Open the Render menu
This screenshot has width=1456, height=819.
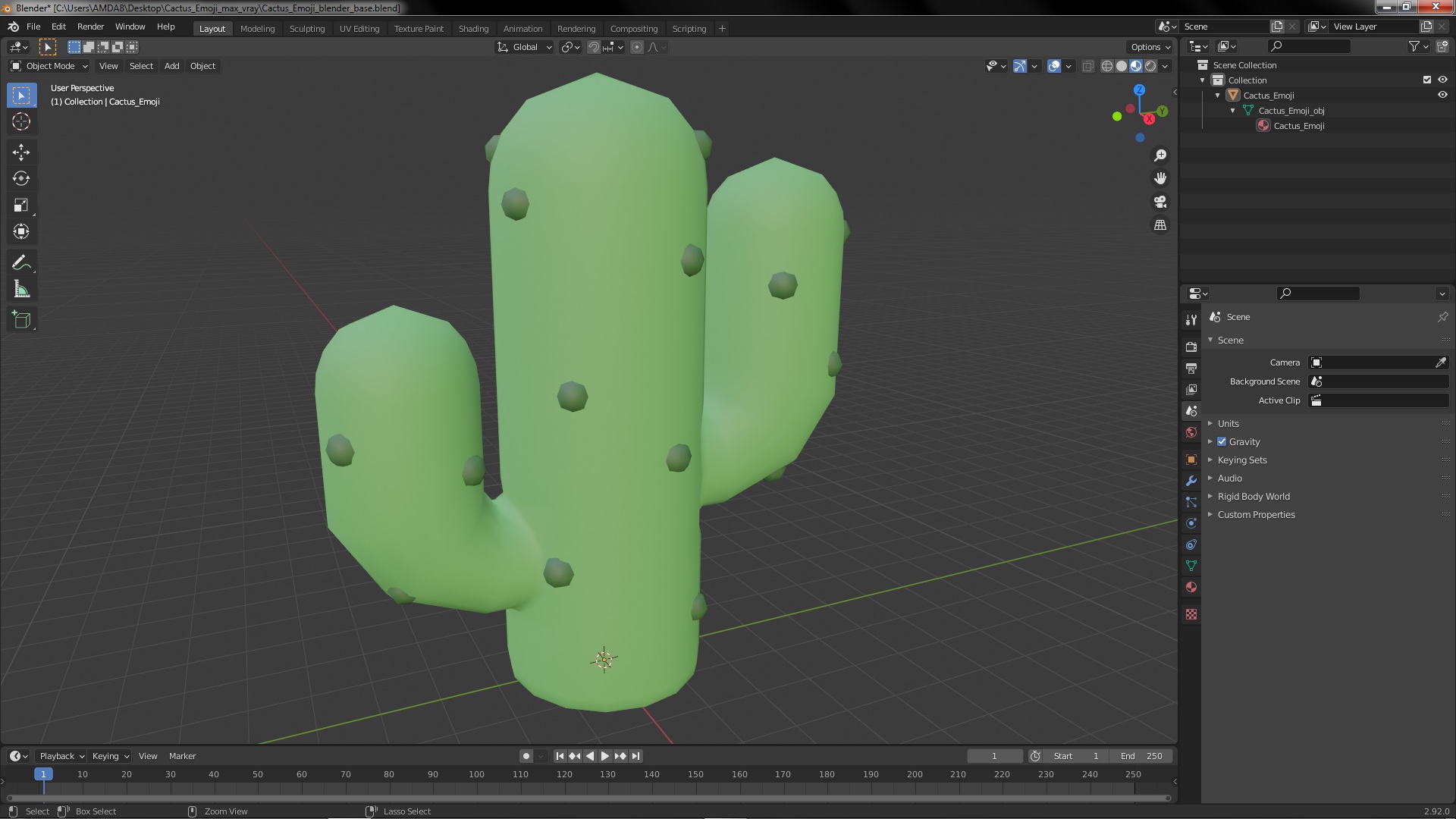pyautogui.click(x=90, y=27)
